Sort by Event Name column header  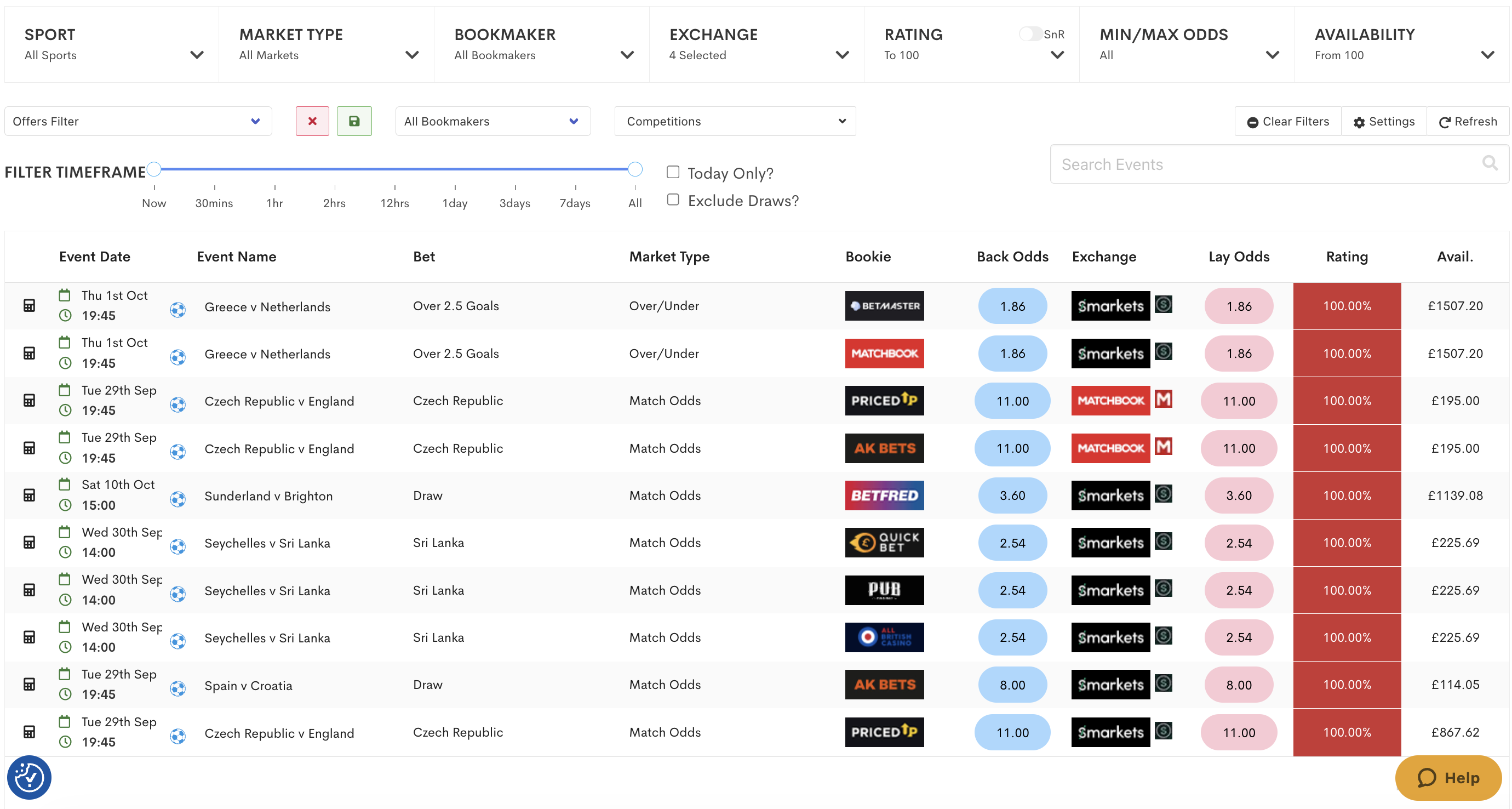[237, 257]
